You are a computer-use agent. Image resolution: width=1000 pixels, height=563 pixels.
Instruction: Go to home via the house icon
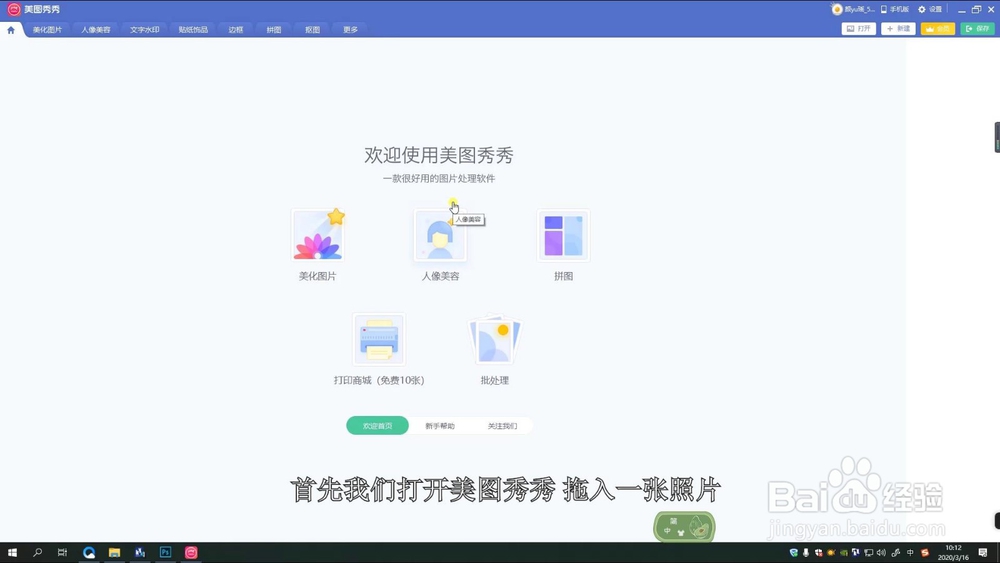pos(11,29)
